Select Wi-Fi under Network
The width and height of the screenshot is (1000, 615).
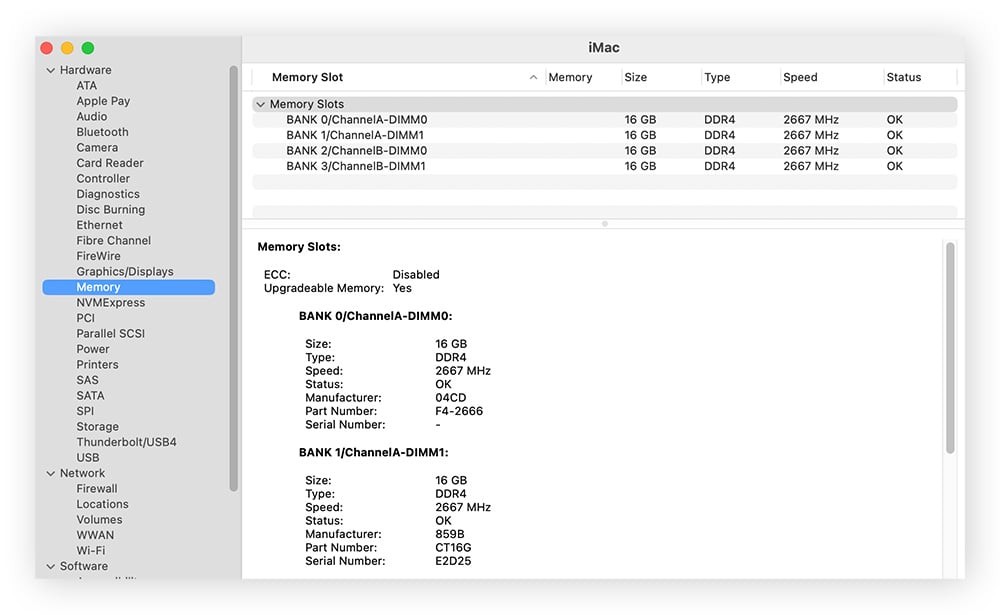pos(91,551)
